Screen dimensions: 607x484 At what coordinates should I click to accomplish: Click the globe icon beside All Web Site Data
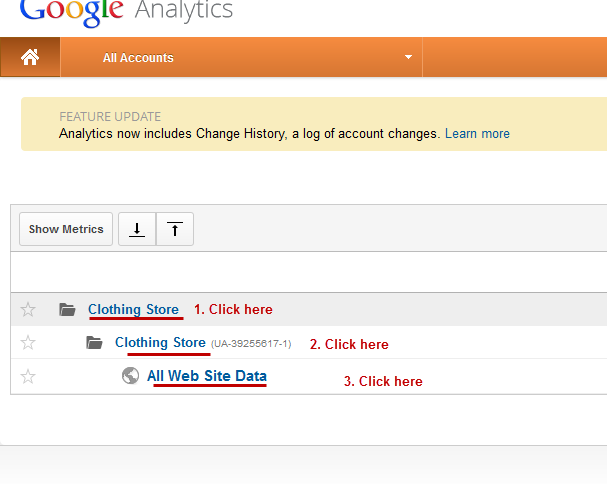130,376
